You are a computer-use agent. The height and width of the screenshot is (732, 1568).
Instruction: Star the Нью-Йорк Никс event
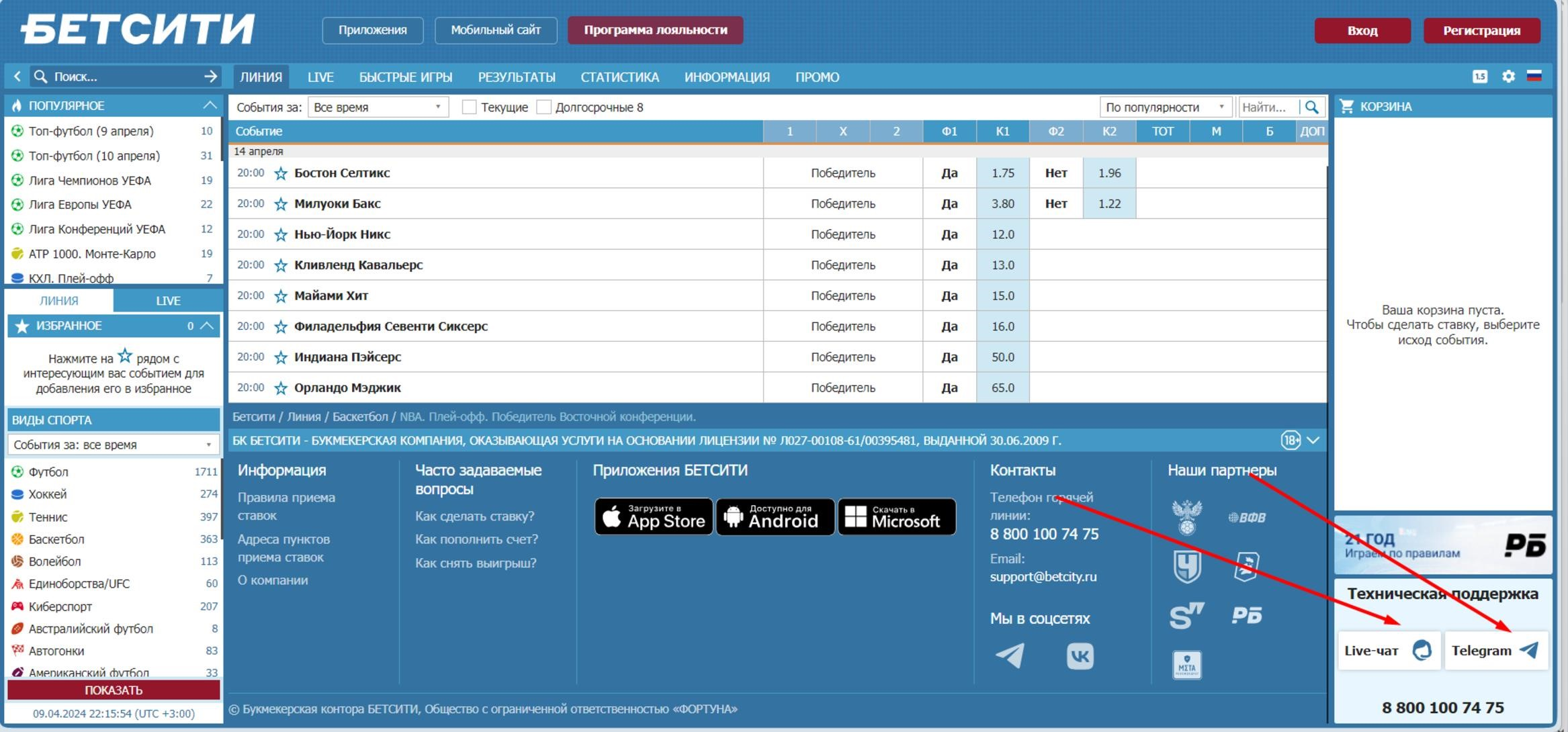[281, 235]
